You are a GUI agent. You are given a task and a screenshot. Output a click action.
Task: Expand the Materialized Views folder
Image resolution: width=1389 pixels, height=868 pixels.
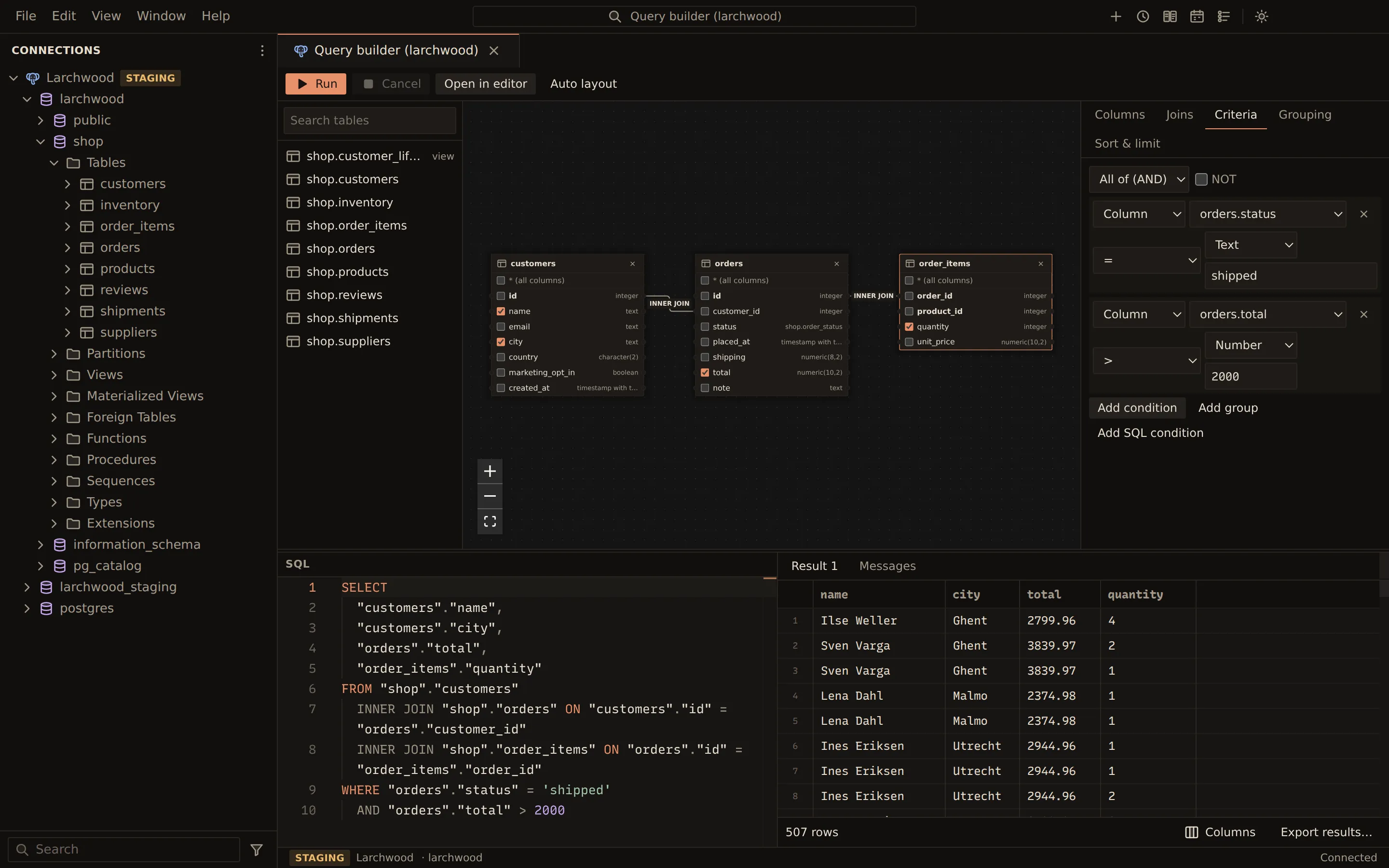(x=54, y=396)
